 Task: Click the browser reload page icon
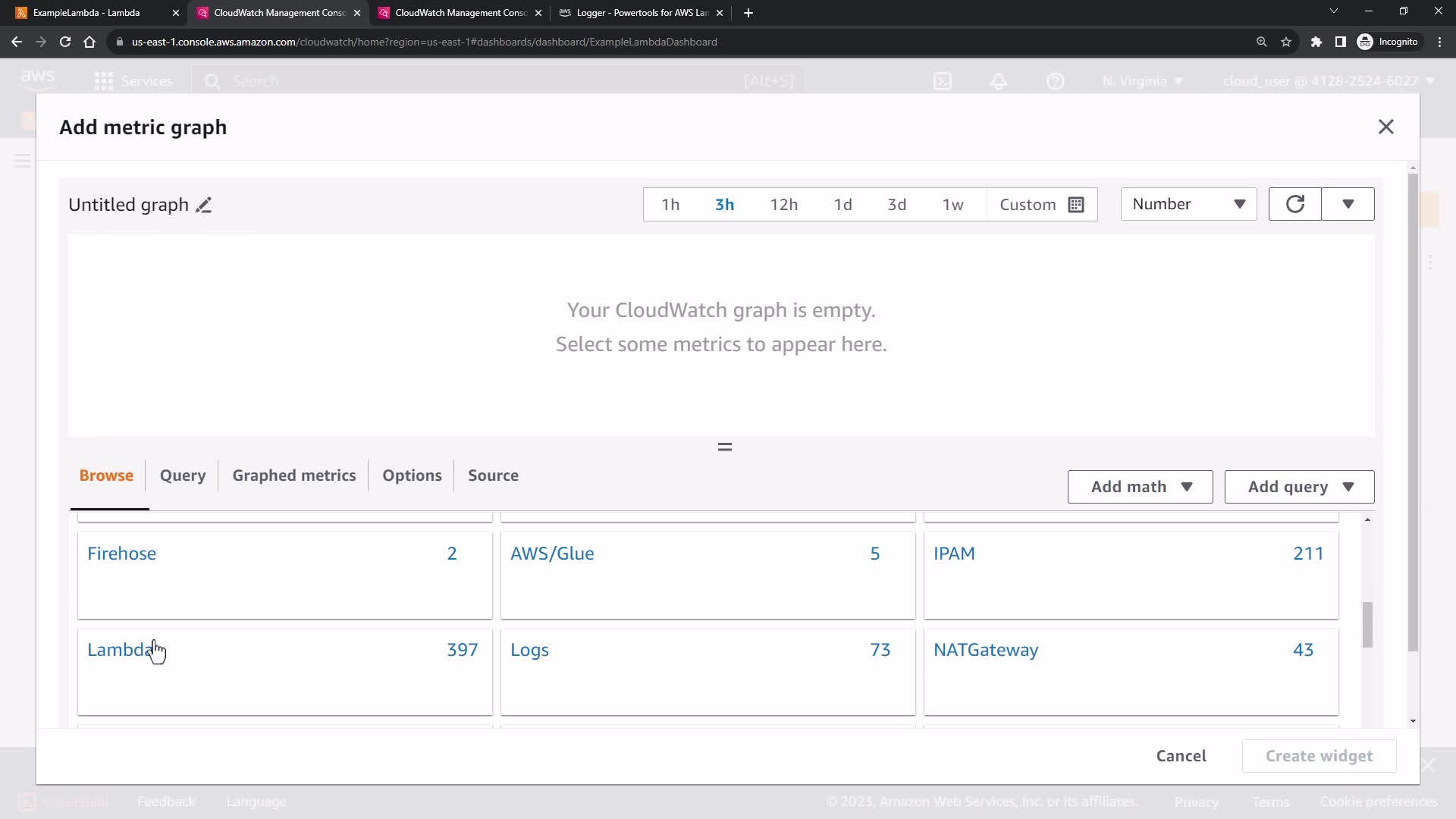(x=65, y=42)
